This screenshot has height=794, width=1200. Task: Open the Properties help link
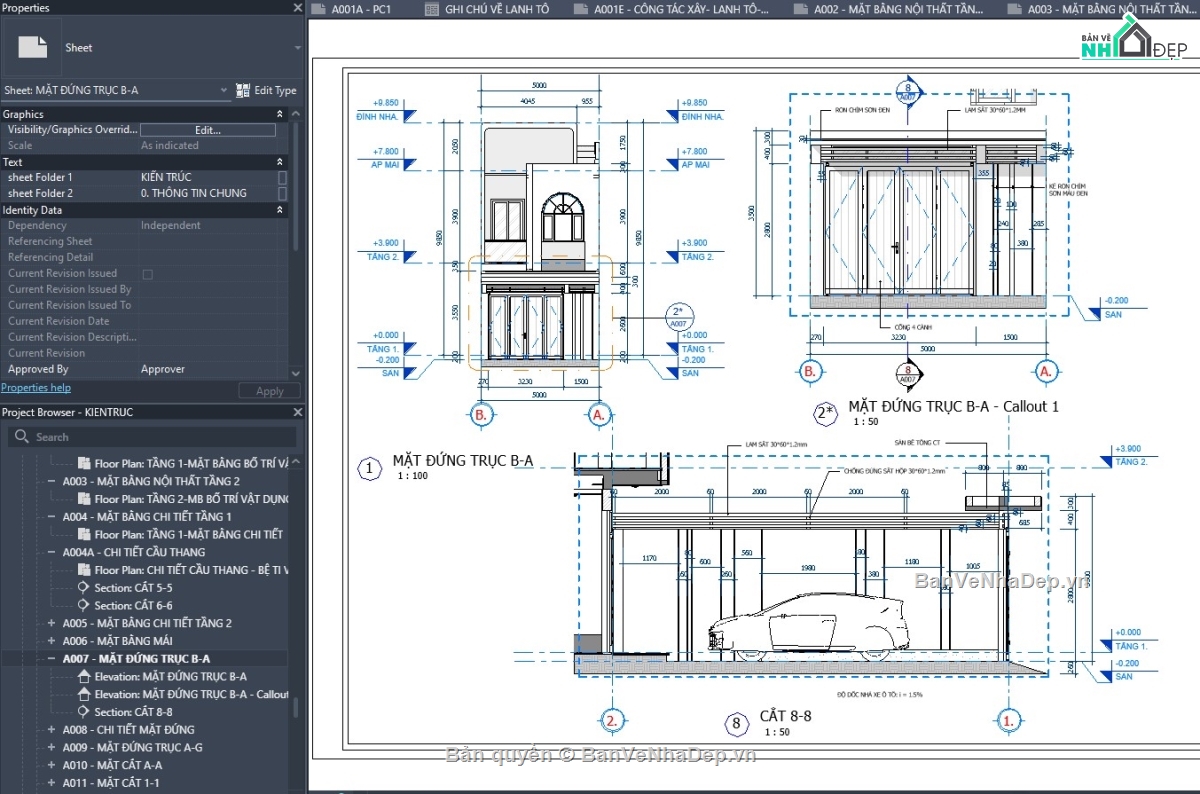[38, 387]
